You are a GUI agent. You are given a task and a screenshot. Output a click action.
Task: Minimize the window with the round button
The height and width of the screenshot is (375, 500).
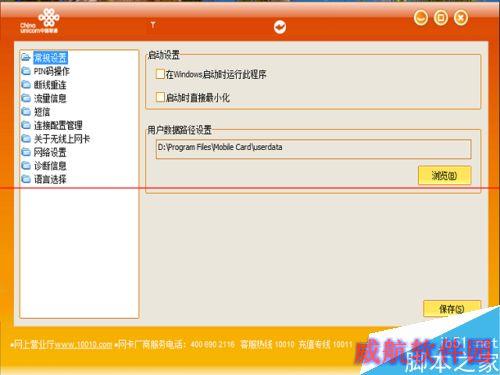(x=421, y=18)
